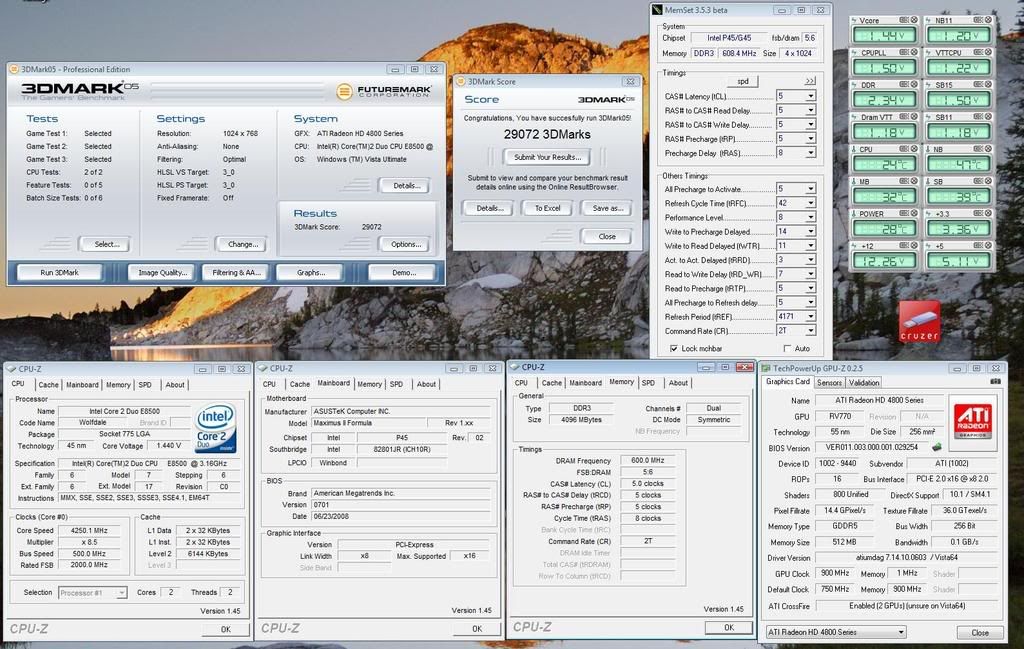This screenshot has height=649, width=1024.
Task: Click the spd button in MemSet Timings
Action: pyautogui.click(x=743, y=82)
